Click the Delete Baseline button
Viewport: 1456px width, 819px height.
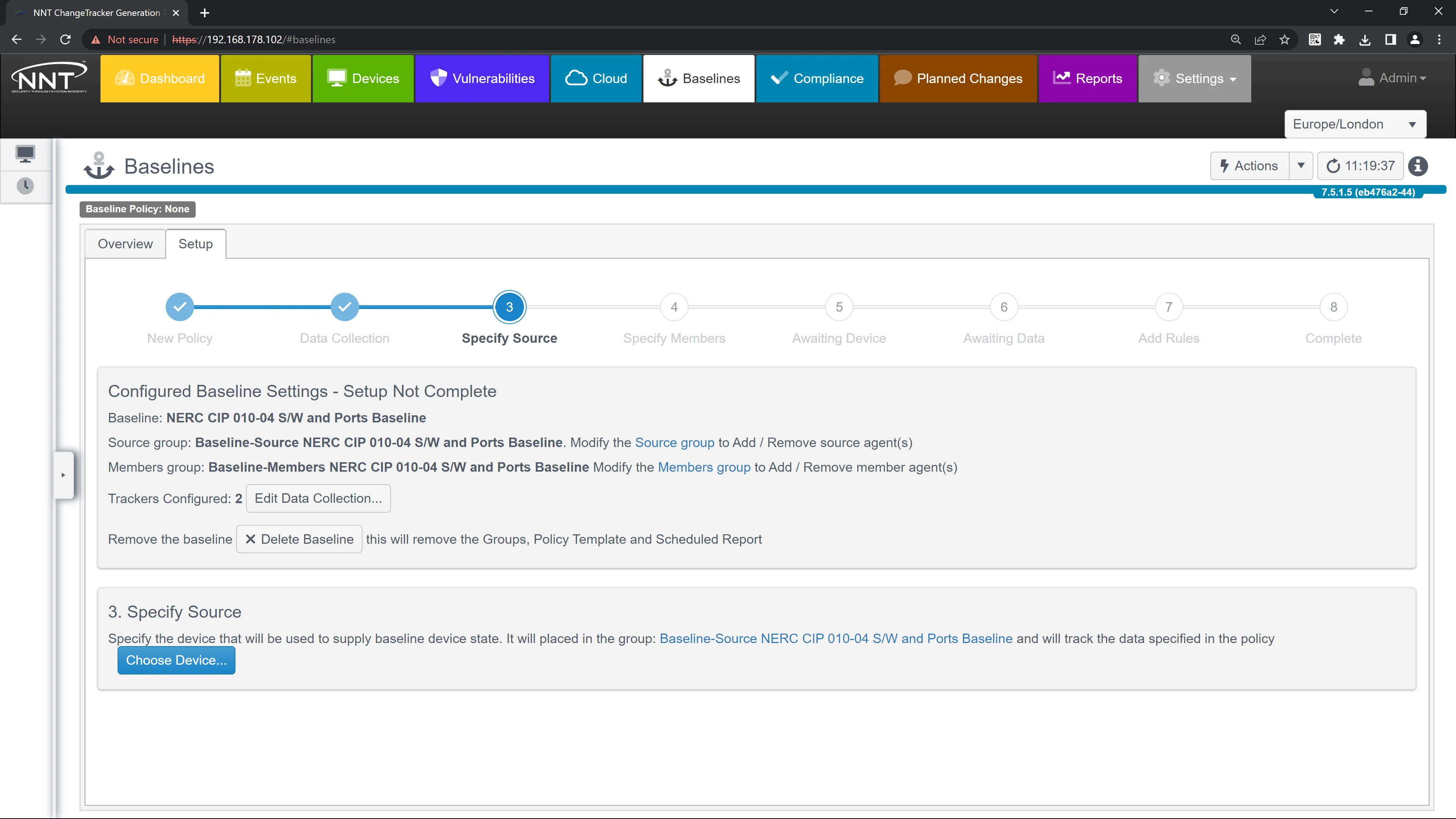299,539
